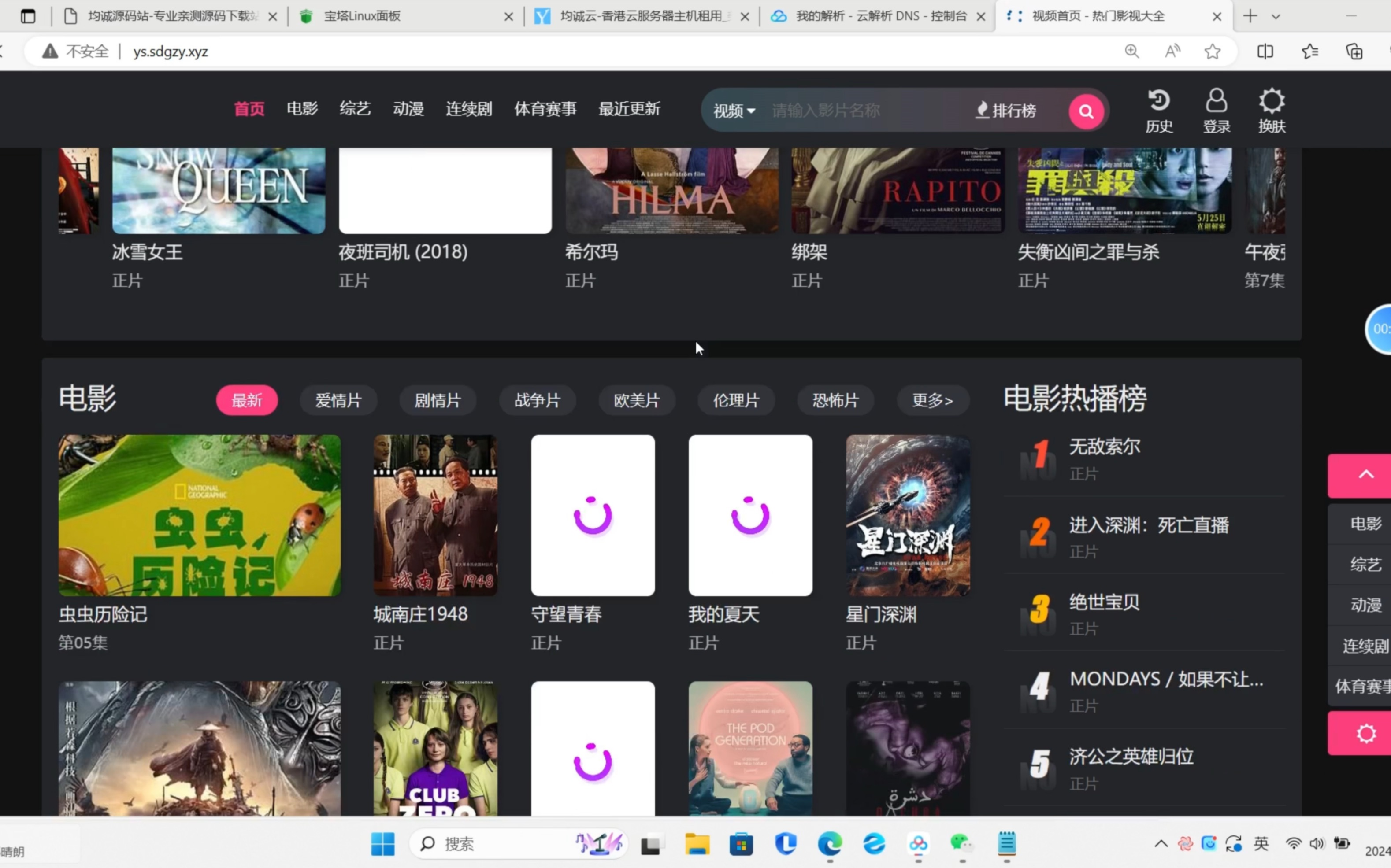Toggle the read aloud icon in address bar
The width and height of the screenshot is (1391, 868).
pyautogui.click(x=1172, y=51)
